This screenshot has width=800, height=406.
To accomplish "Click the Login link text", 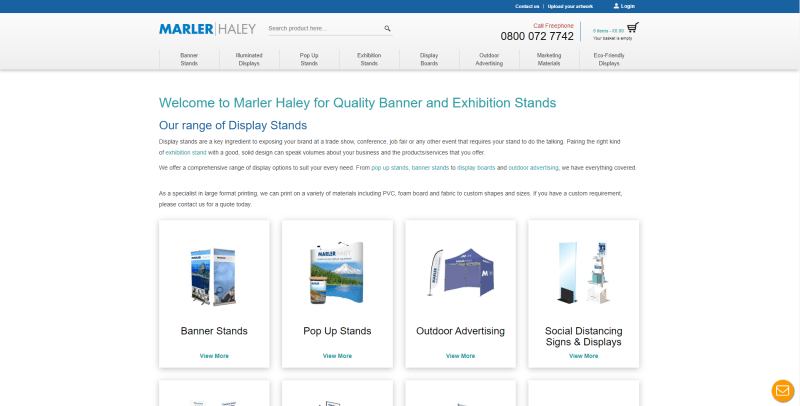I will coord(628,6).
